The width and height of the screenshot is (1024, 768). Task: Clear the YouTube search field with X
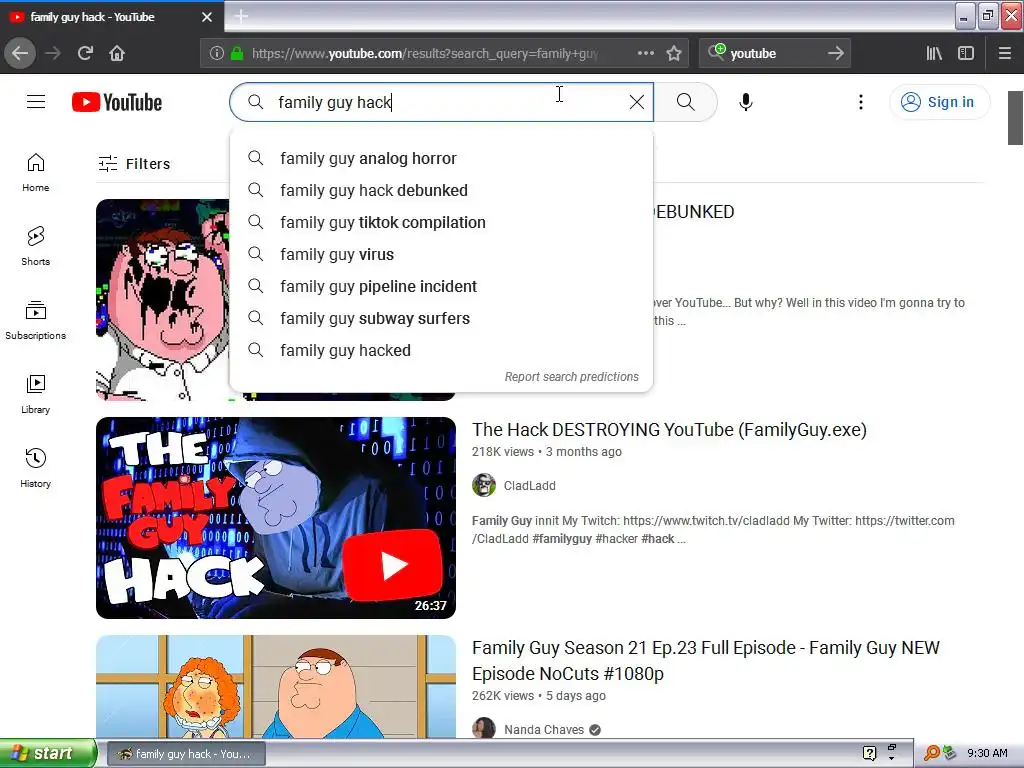[637, 102]
